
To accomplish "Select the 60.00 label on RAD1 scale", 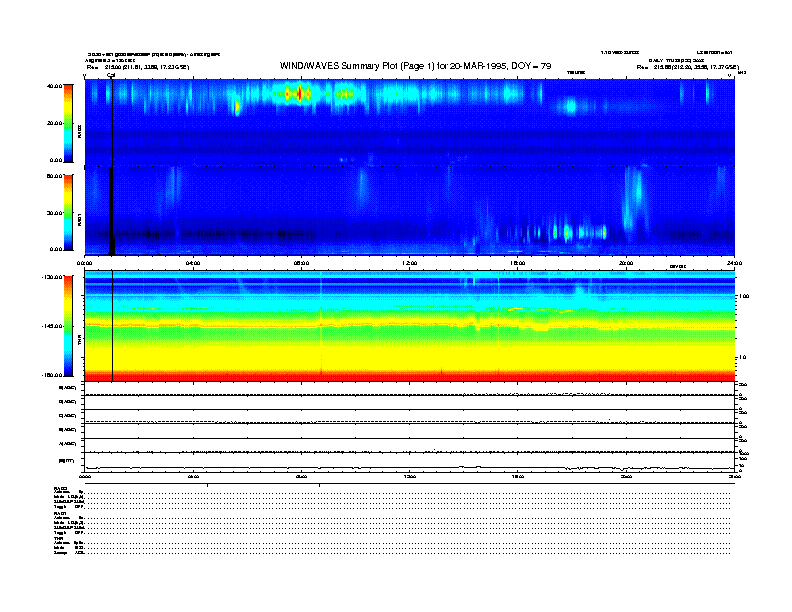I will coord(55,176).
